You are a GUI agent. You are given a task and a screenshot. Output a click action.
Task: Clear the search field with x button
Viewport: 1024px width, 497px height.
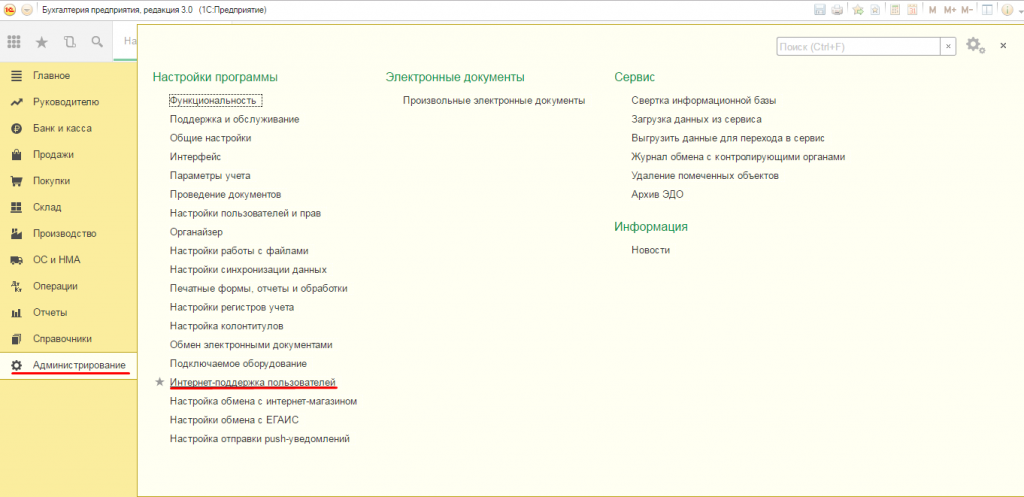click(x=947, y=46)
